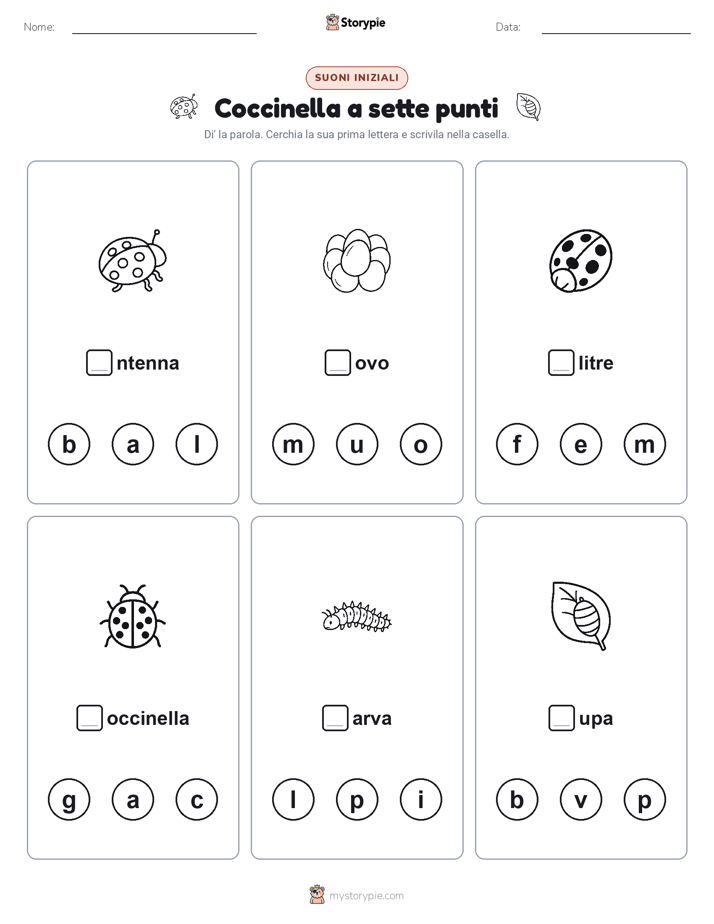This screenshot has width=714, height=924.
Task: Click the egg cluster picture
Action: 356,260
